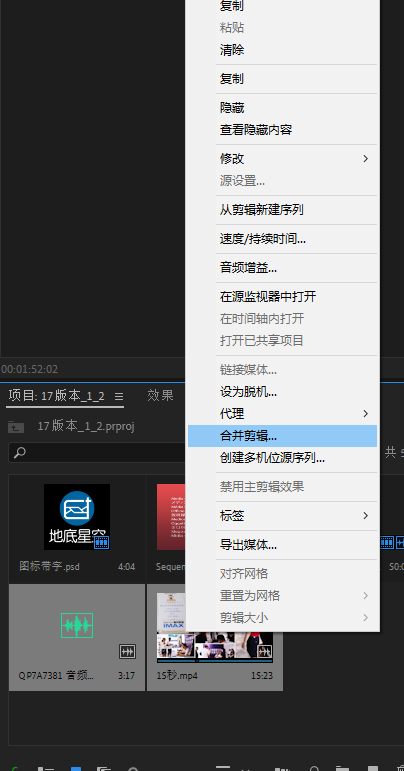Select the 15秒.mp4 video thumbnail
Image resolution: width=404 pixels, height=771 pixels.
click(215, 627)
